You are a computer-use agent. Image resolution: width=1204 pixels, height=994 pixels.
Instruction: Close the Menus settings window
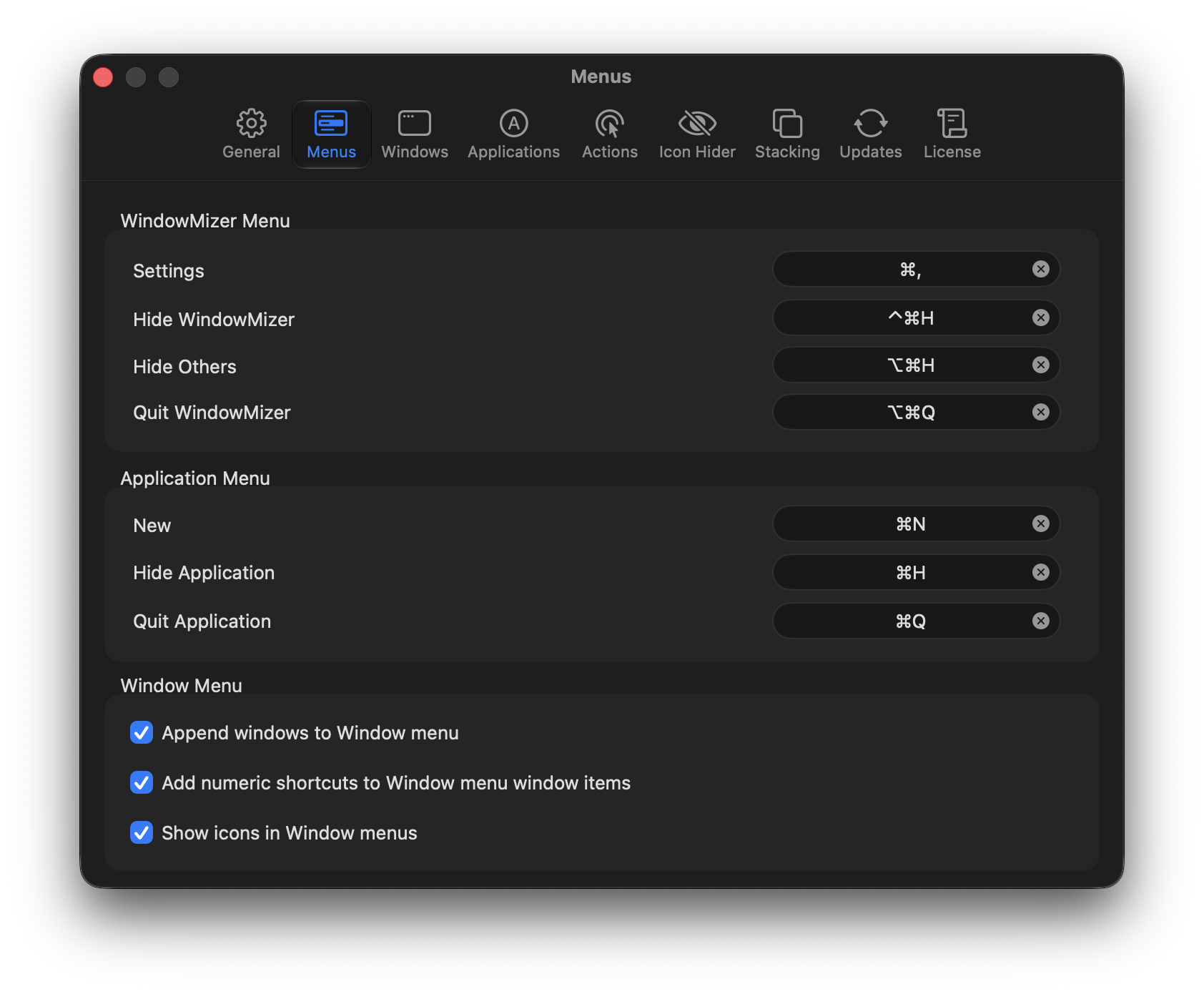pyautogui.click(x=103, y=77)
